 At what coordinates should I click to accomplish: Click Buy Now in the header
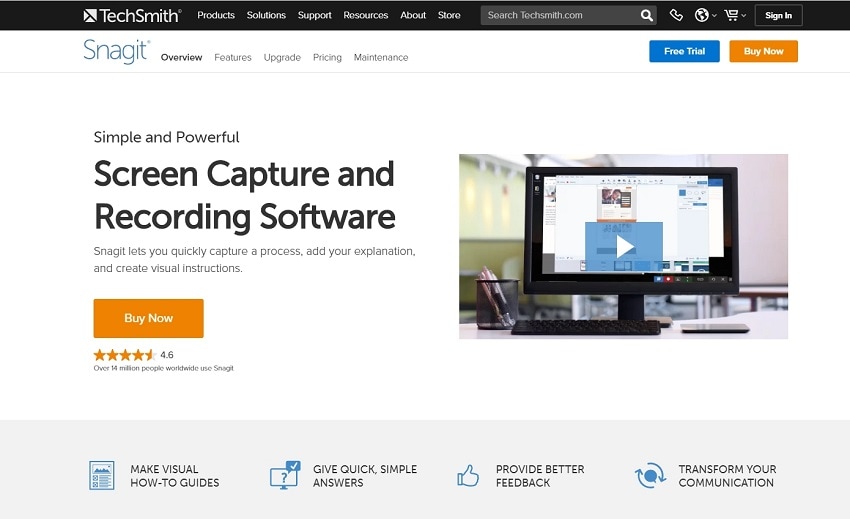coord(763,51)
